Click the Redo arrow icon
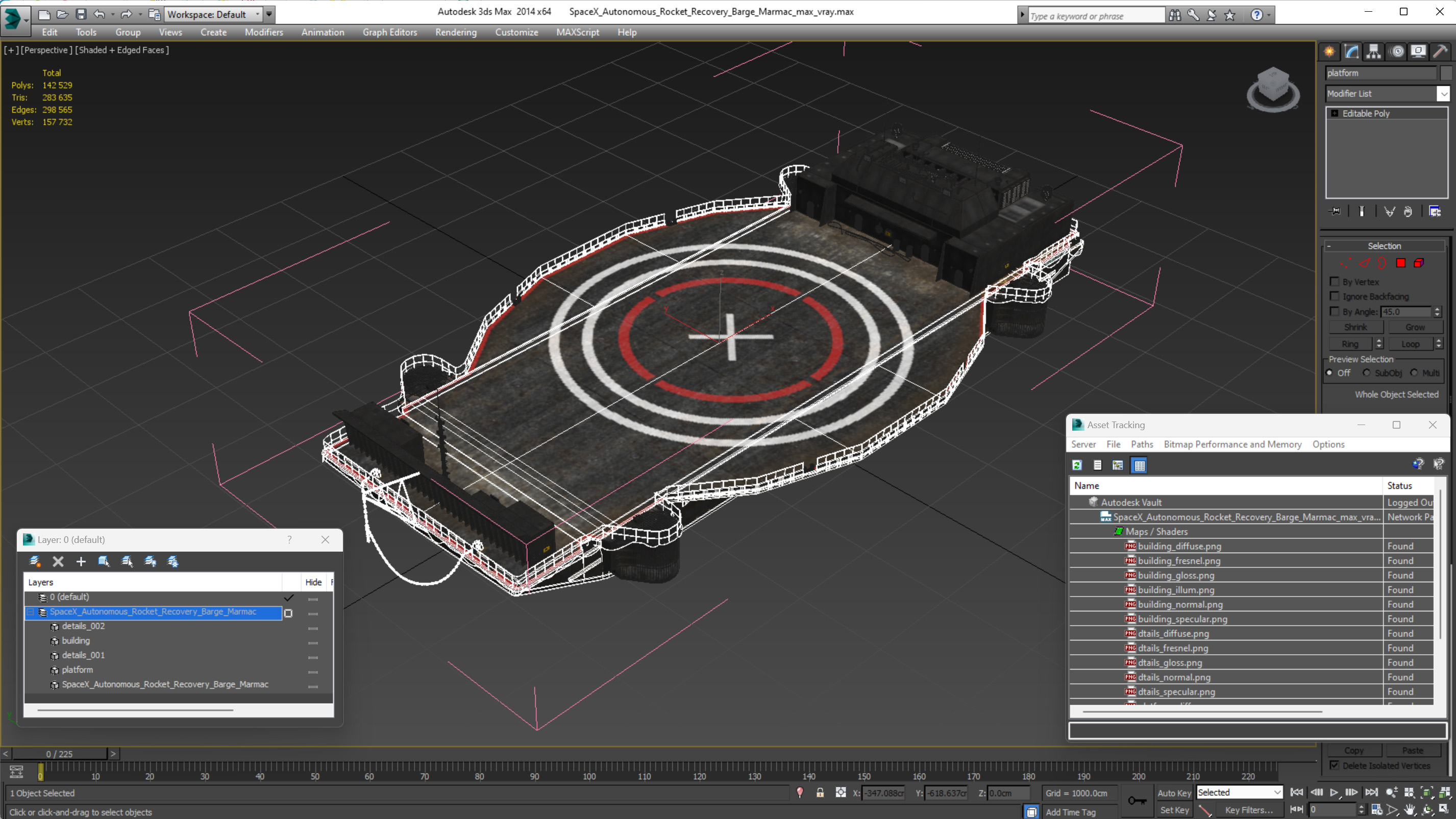1456x819 pixels. click(127, 14)
